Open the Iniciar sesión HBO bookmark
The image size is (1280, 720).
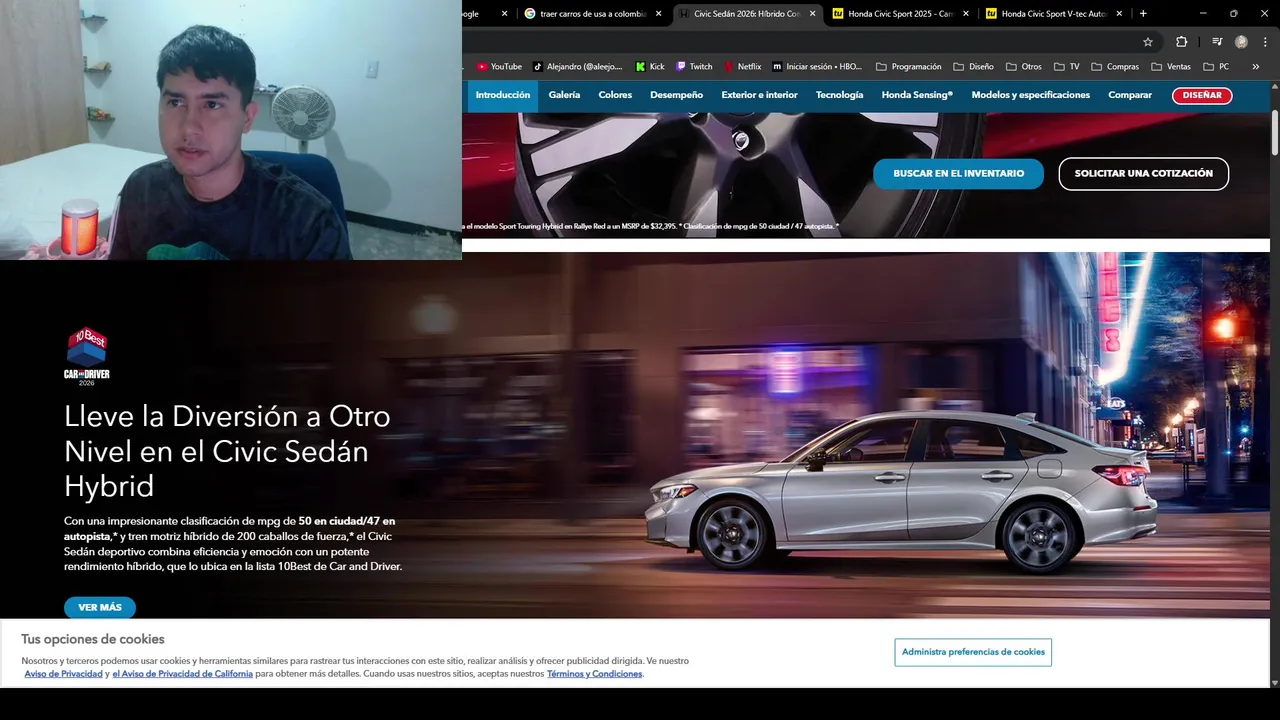click(x=817, y=67)
